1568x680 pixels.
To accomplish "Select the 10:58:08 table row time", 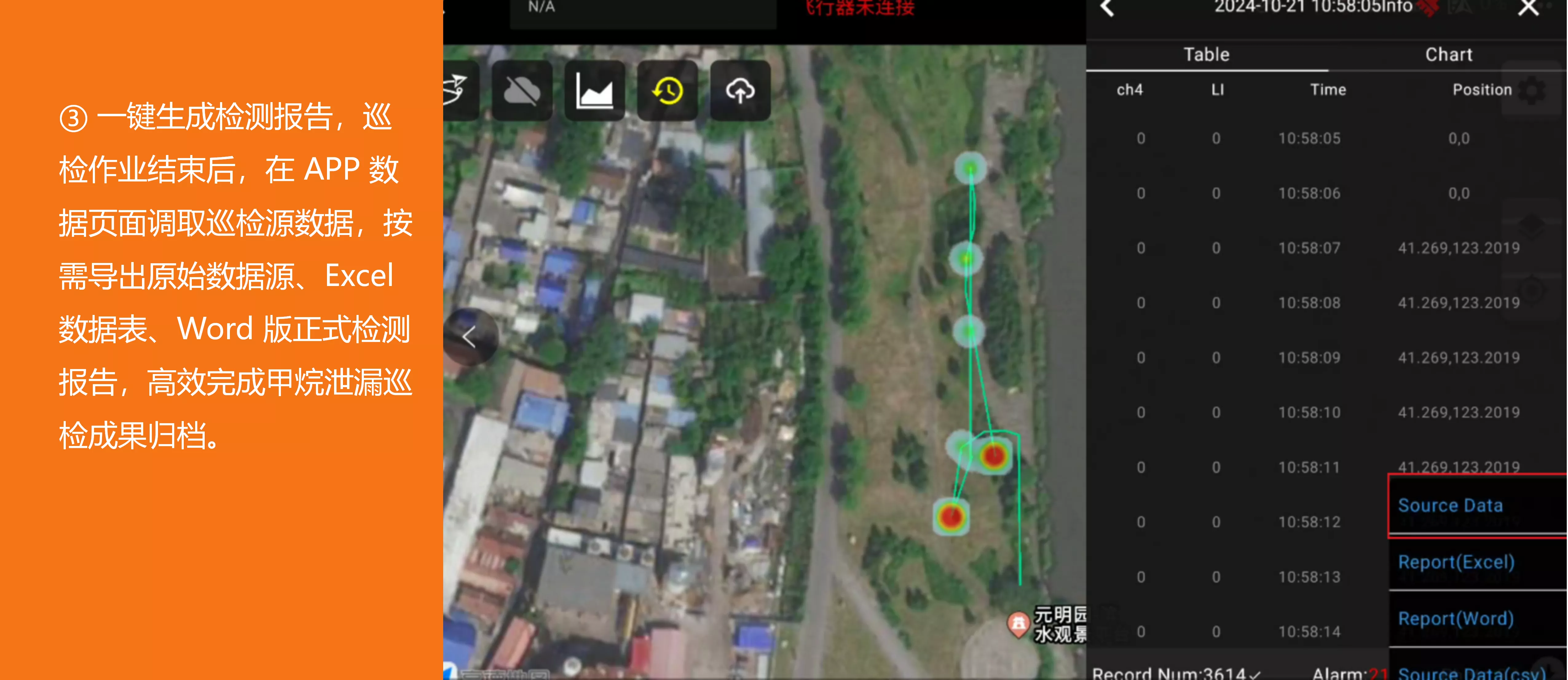I will (x=1309, y=304).
